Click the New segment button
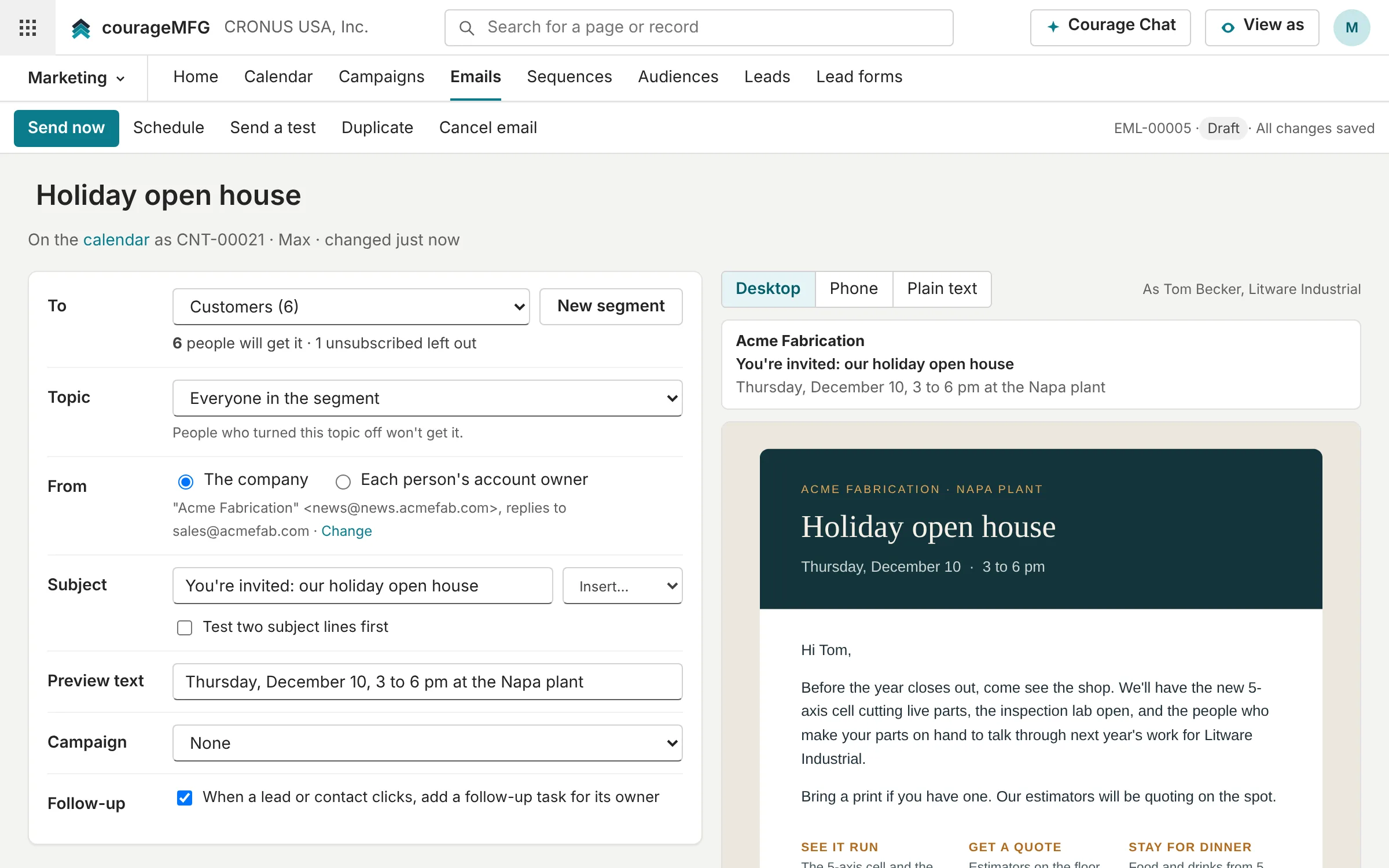The width and height of the screenshot is (1389, 868). [611, 307]
